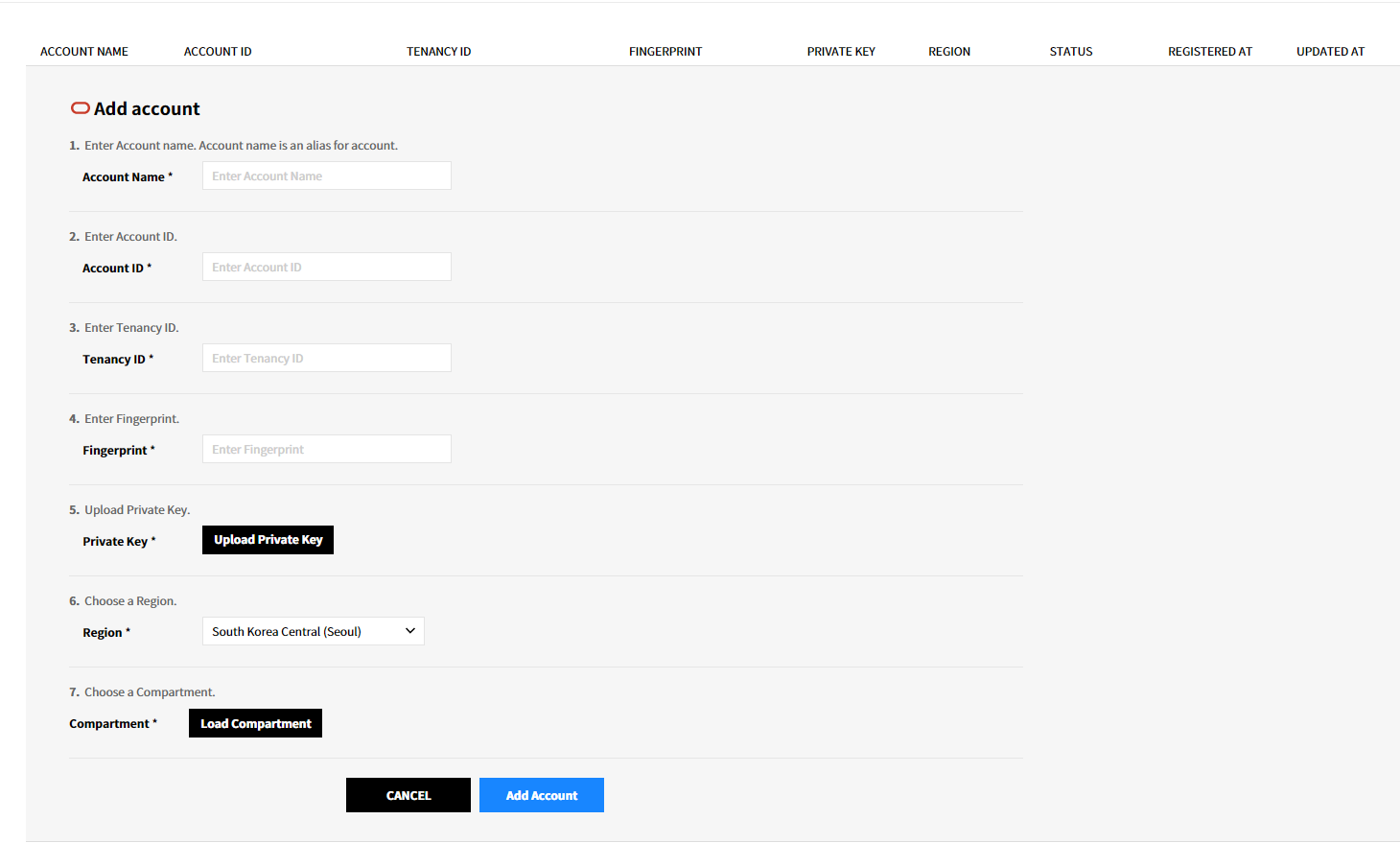
Task: Submit with the blue Add Account button
Action: pos(541,795)
